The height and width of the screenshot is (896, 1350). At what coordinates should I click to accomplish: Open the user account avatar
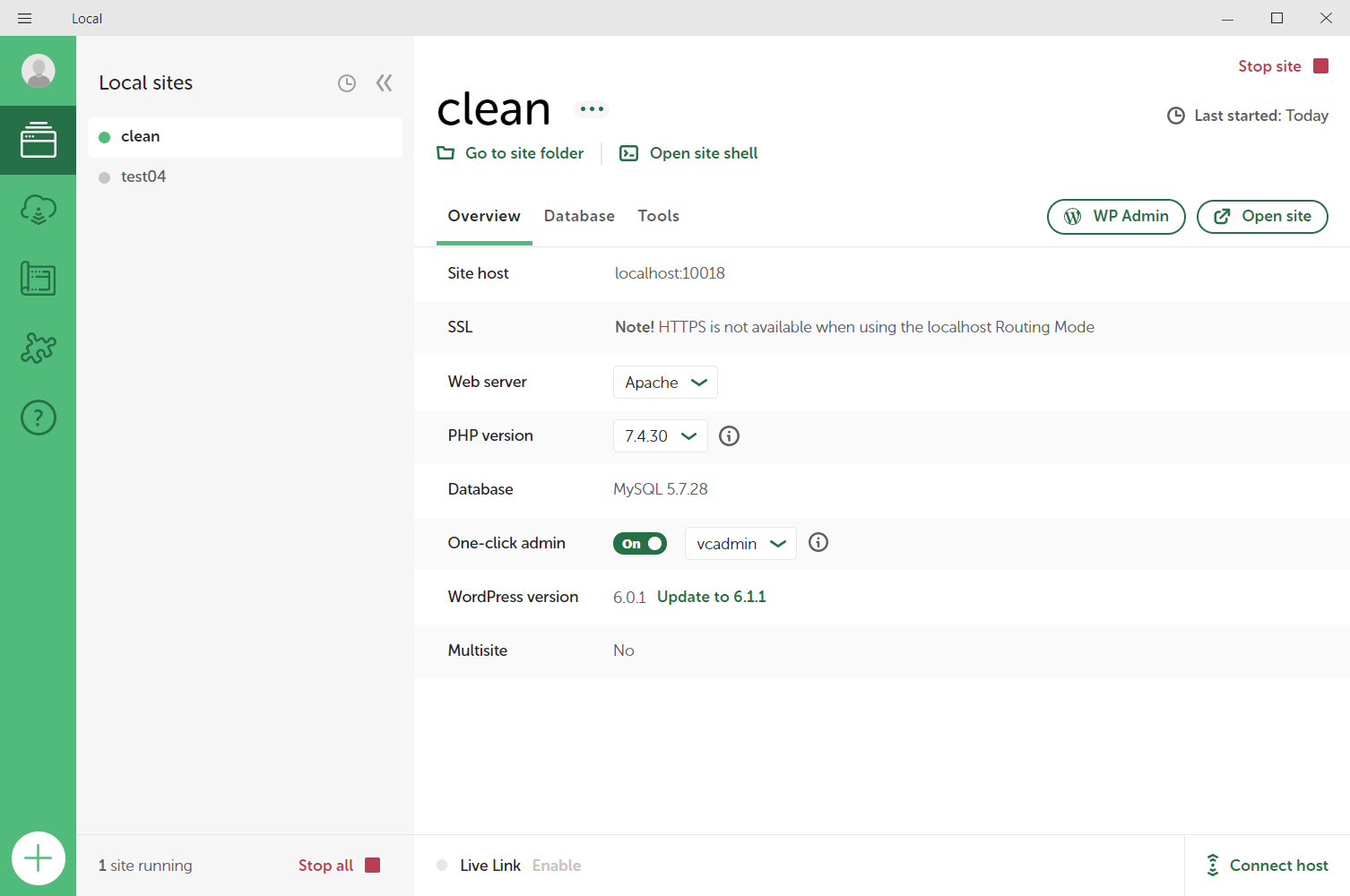point(39,71)
